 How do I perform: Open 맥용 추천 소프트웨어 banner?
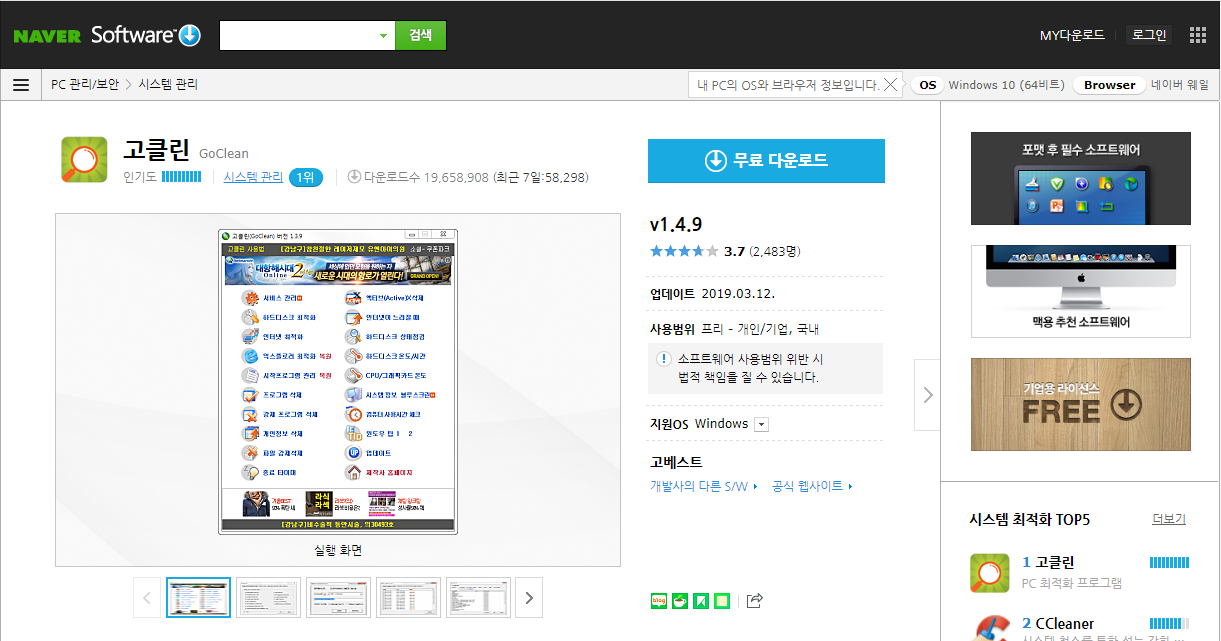[x=1081, y=291]
